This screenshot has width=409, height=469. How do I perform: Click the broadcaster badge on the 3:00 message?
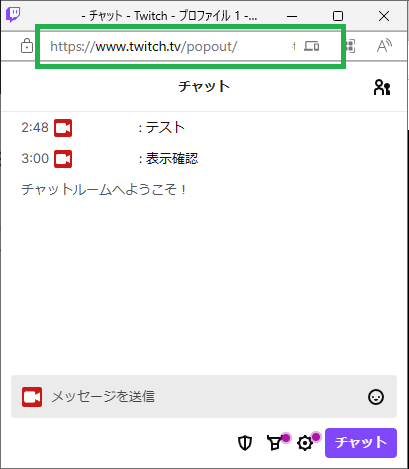point(63,159)
